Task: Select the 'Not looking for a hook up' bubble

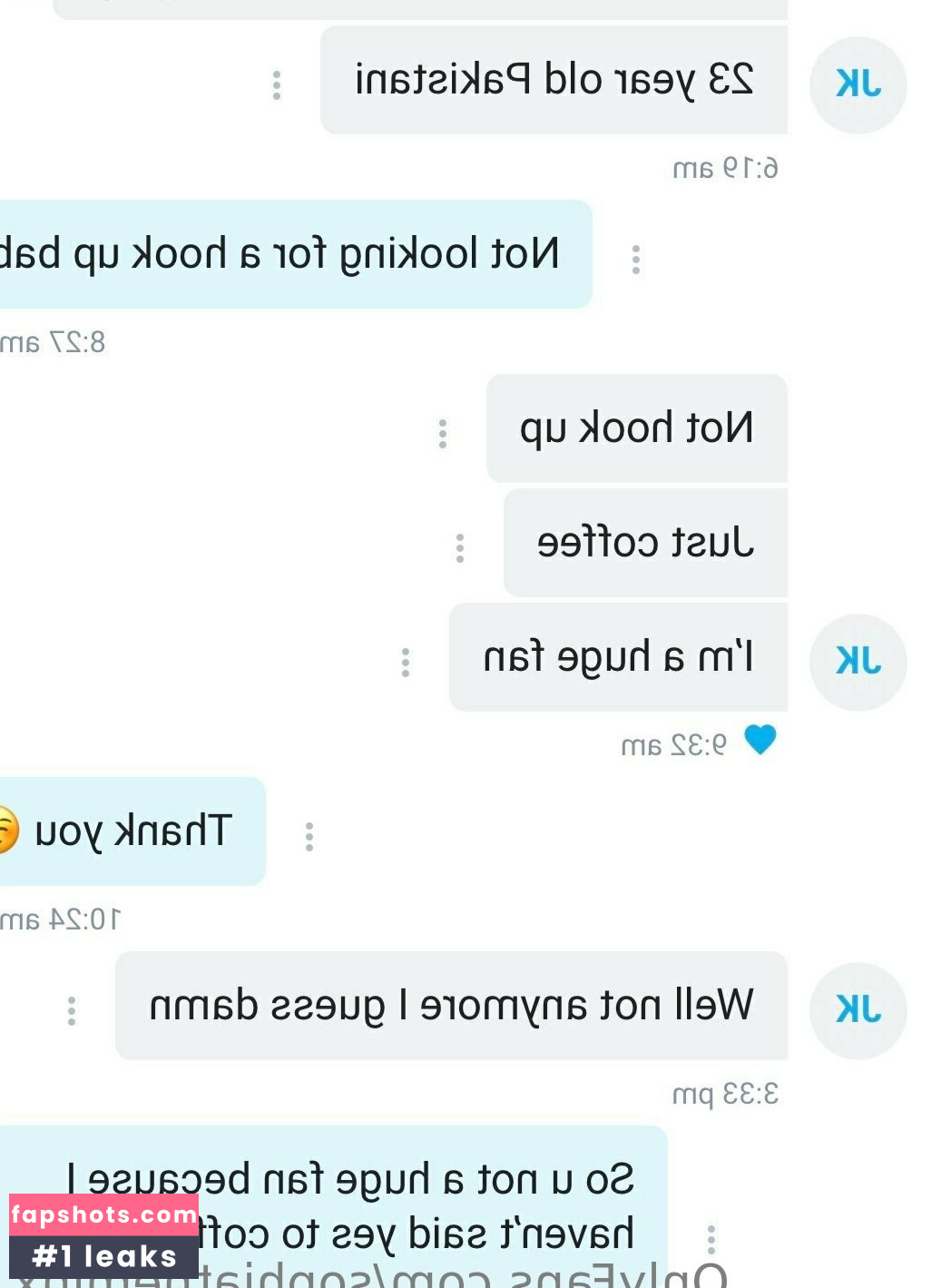Action: [x=296, y=254]
